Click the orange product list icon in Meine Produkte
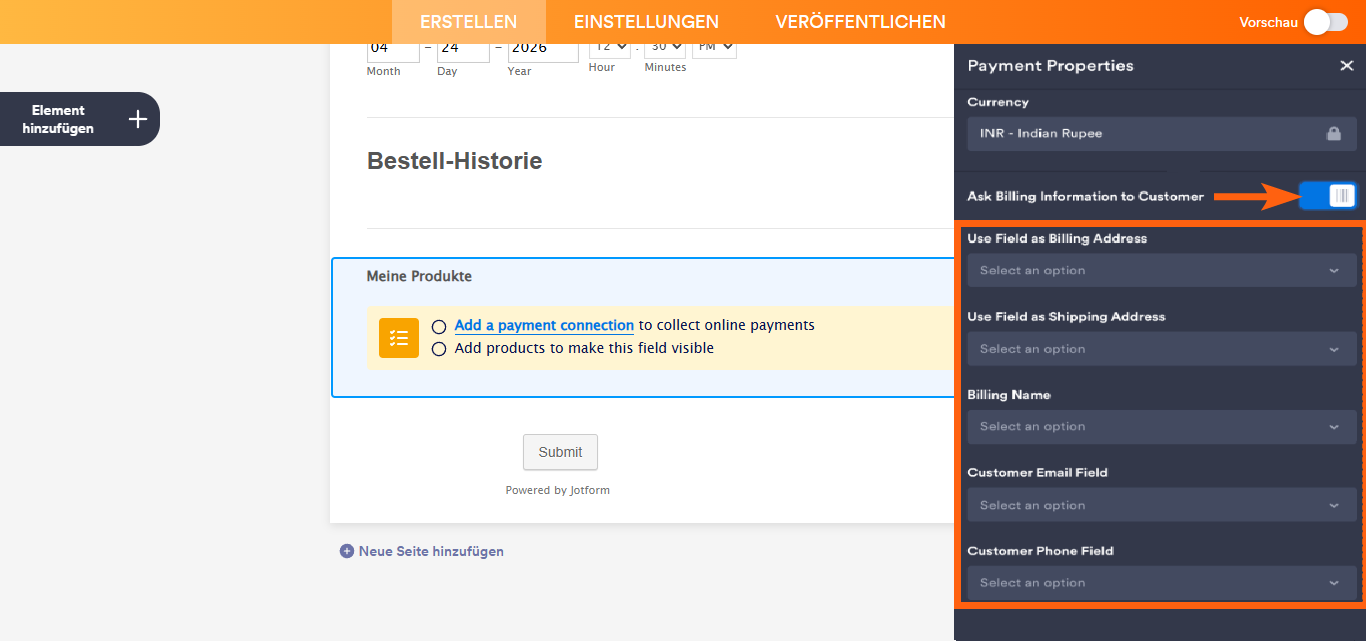Screen dimensions: 1366x641 pyautogui.click(x=398, y=338)
